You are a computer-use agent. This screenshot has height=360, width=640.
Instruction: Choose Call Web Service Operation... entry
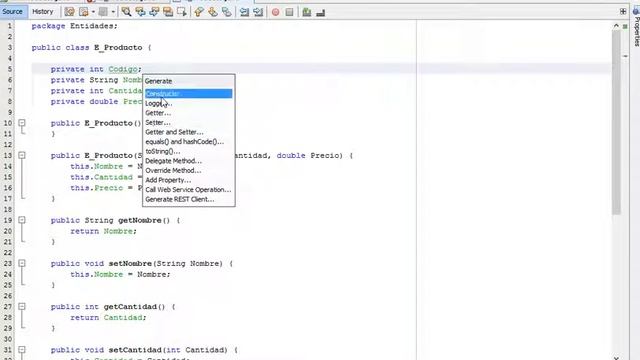189,190
